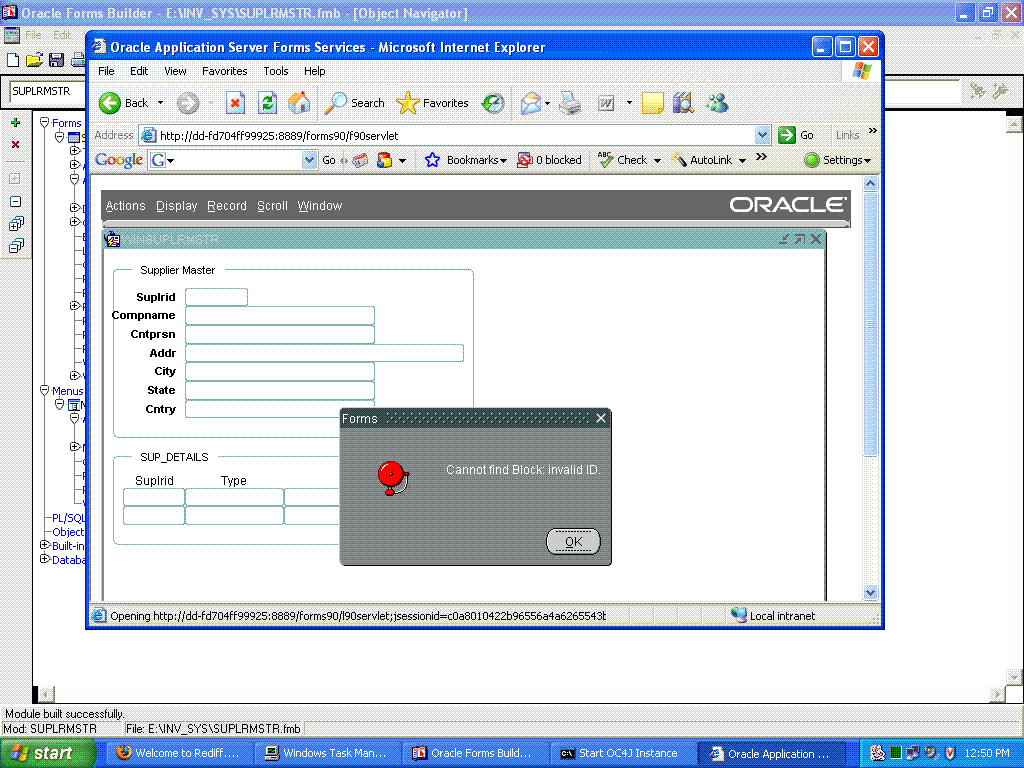Image resolution: width=1024 pixels, height=768 pixels.
Task: Click the Back arrow icon in Internet Explorer
Action: 110,103
